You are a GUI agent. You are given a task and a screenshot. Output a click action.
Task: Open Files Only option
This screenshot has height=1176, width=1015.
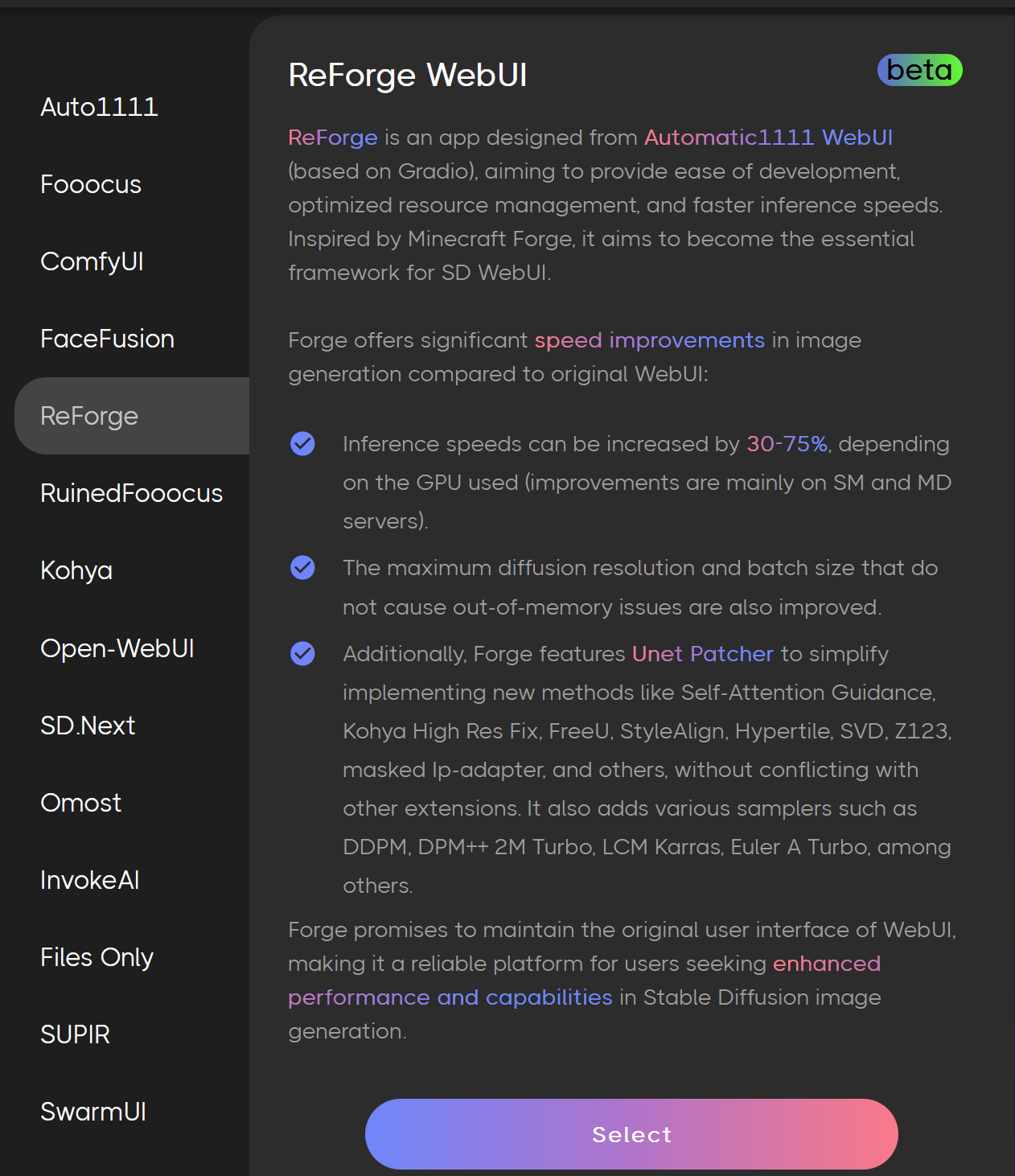tap(97, 957)
